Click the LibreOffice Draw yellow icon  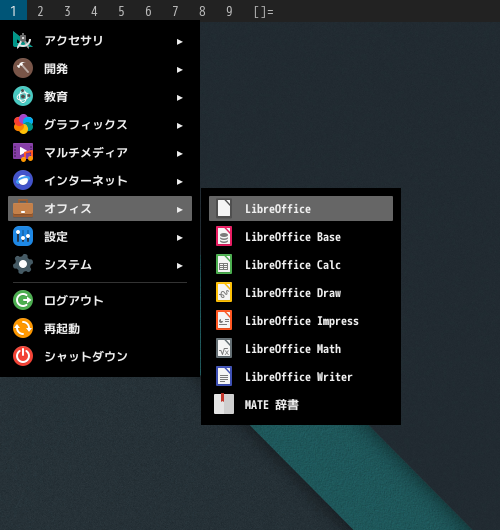(x=224, y=292)
